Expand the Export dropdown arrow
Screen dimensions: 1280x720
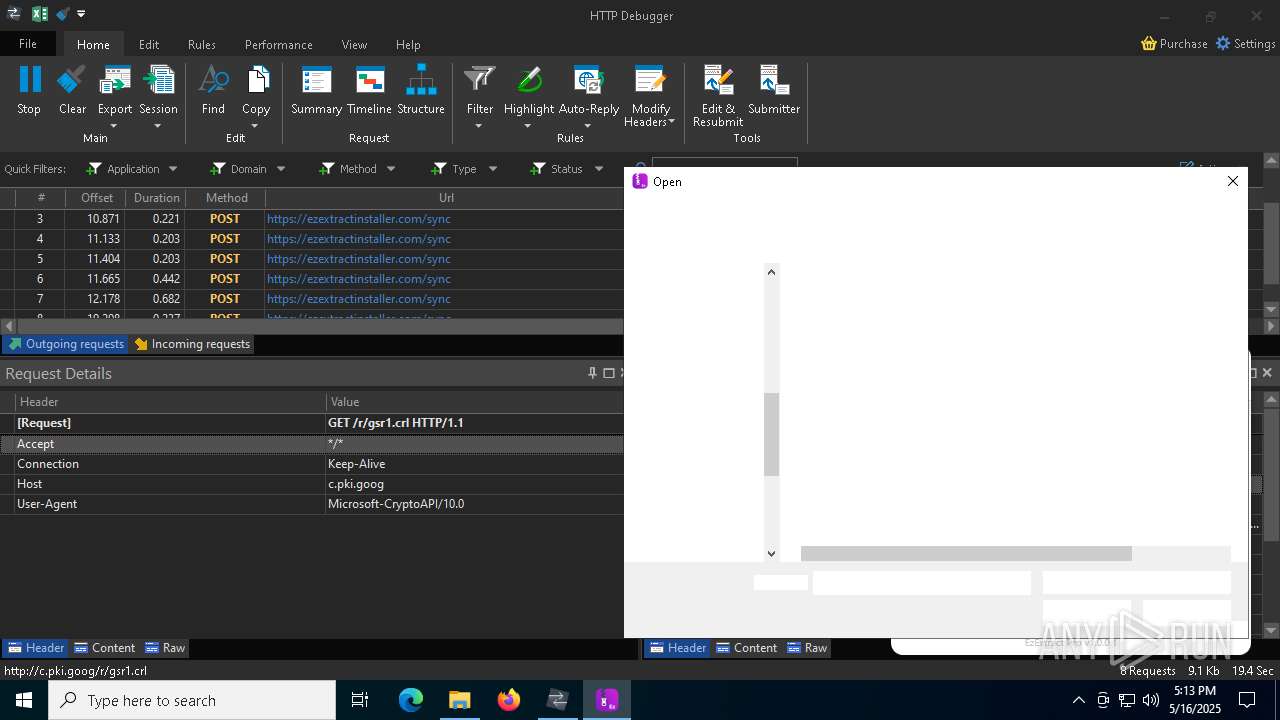(114, 126)
